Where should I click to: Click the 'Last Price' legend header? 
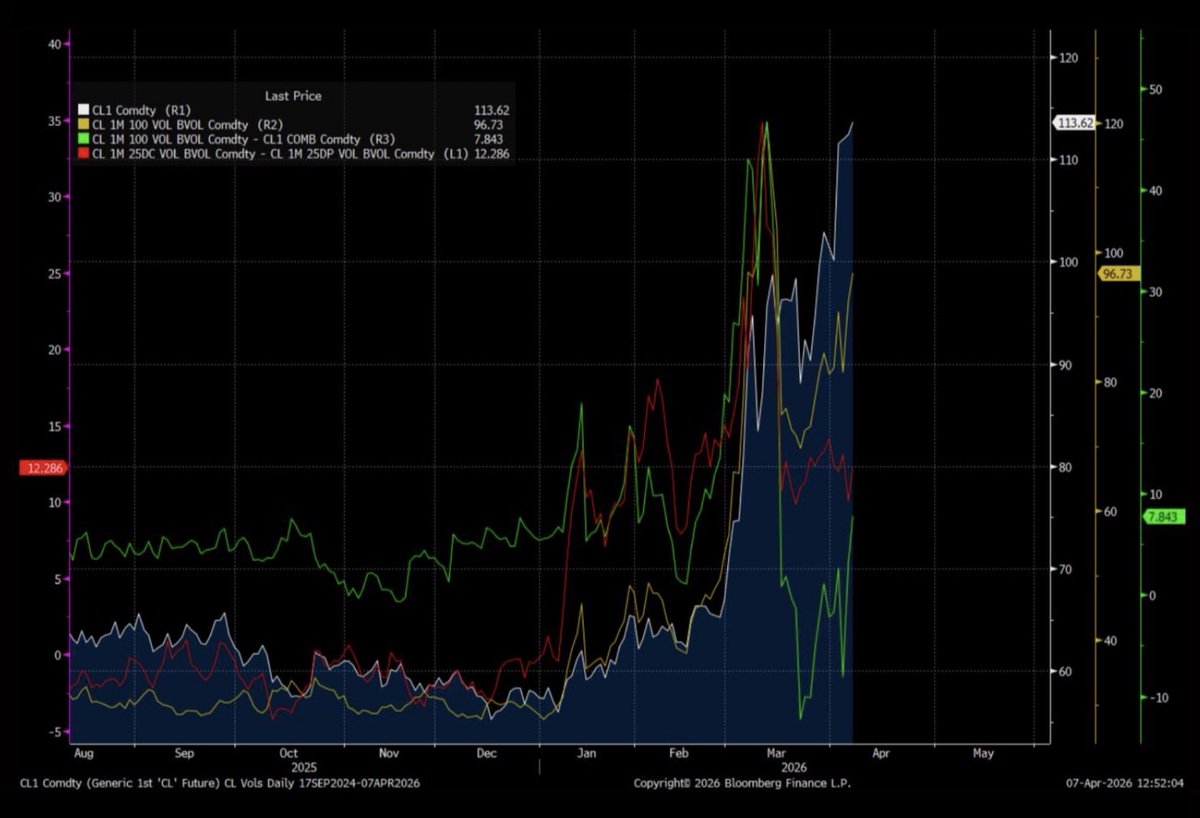point(293,95)
